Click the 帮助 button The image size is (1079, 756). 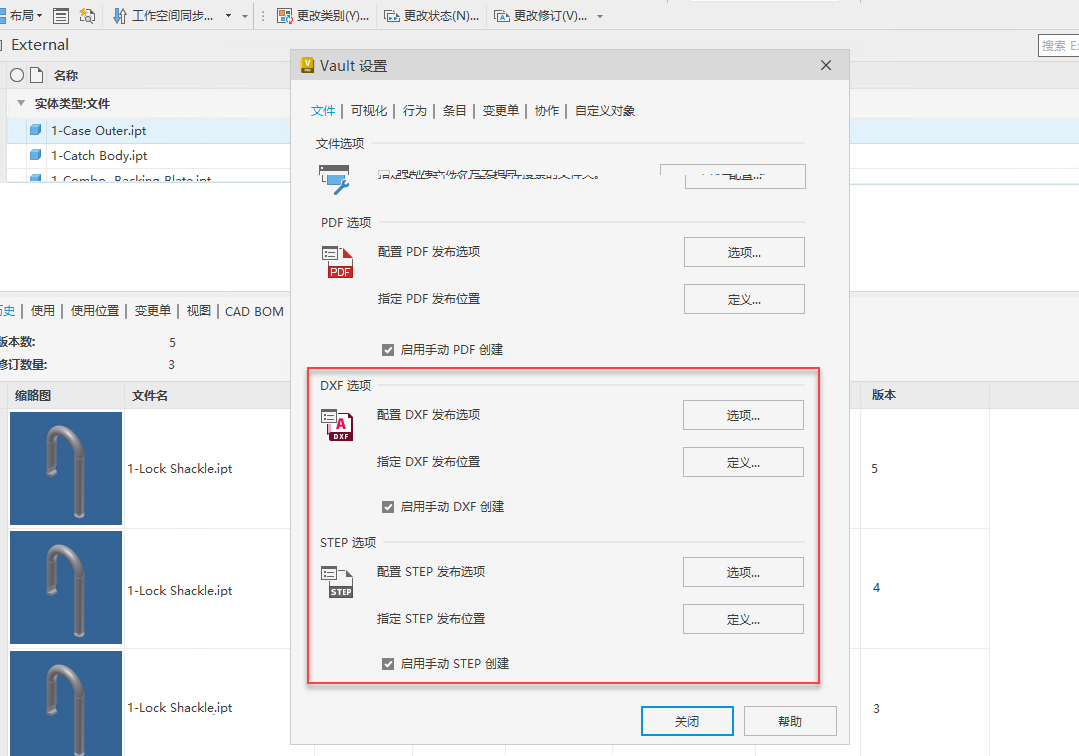(x=790, y=721)
